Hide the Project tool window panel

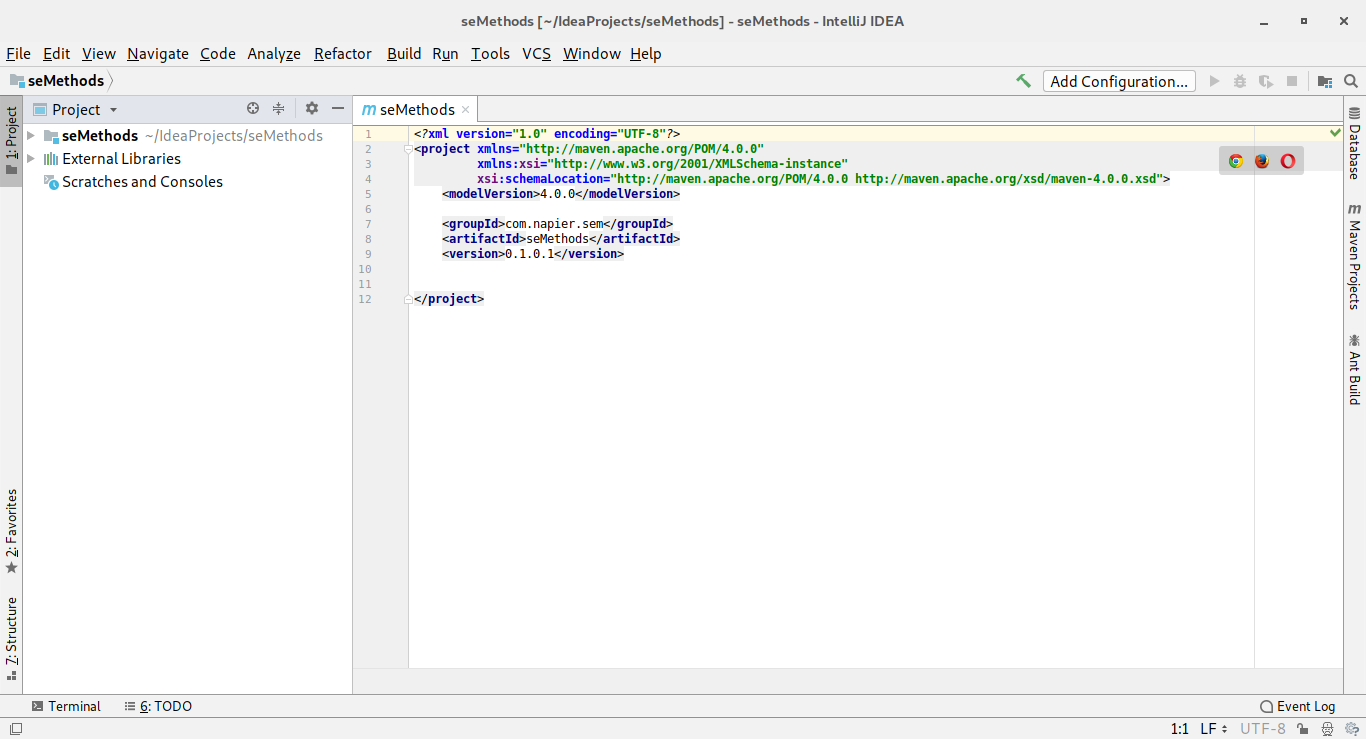point(338,109)
